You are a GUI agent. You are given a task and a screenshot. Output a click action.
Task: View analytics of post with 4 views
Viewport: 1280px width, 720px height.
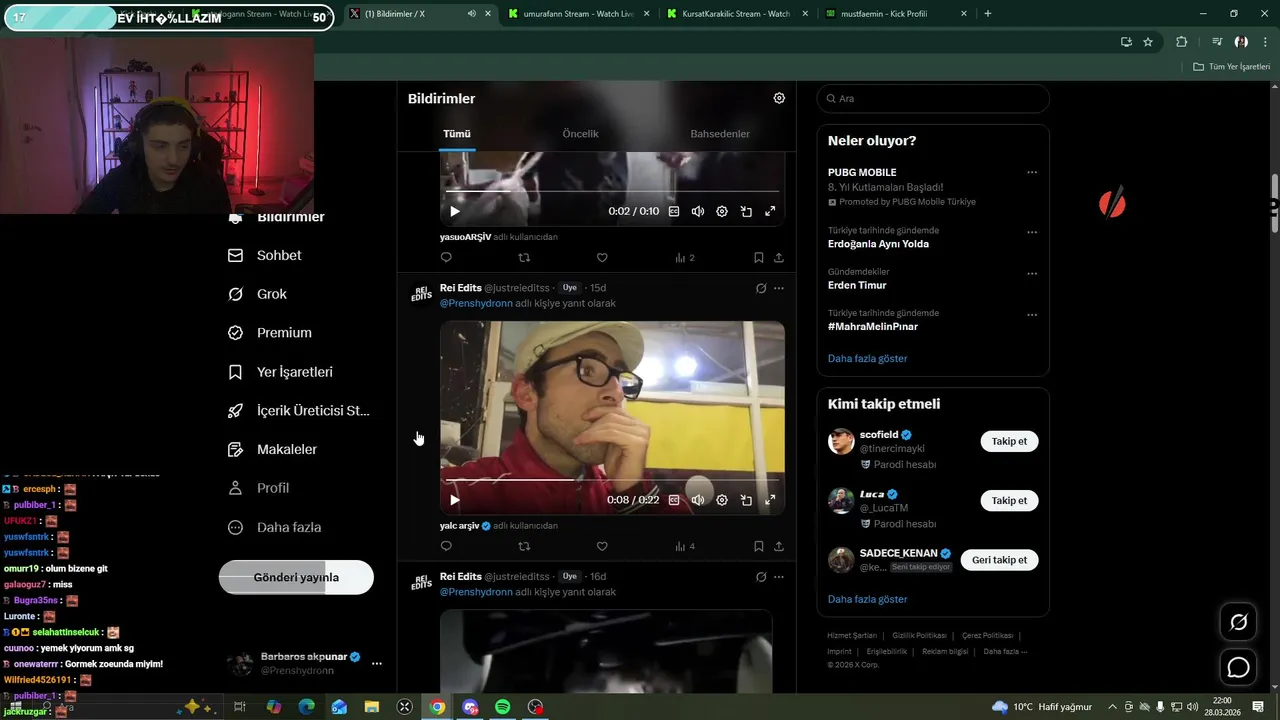point(685,546)
